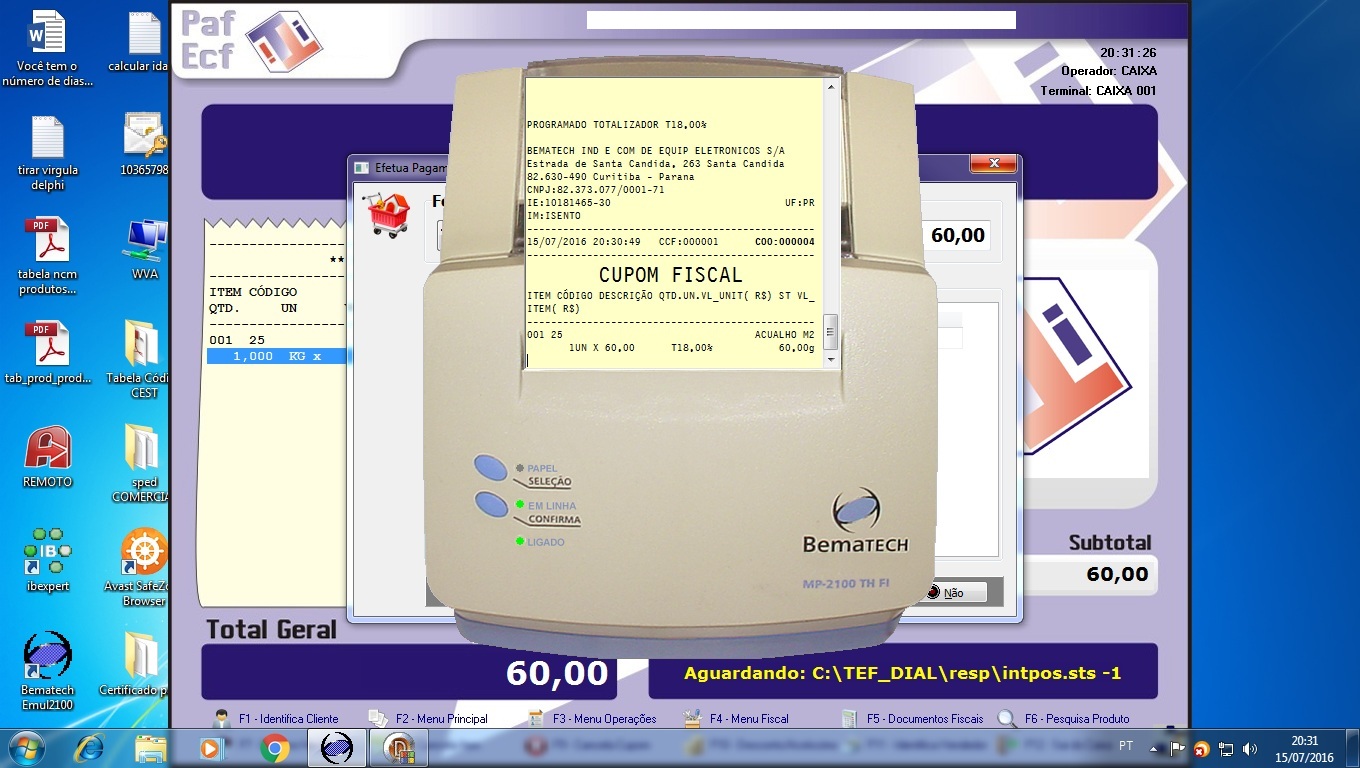This screenshot has height=768, width=1360.
Task: Open F2 - Menu Principal
Action: (x=428, y=718)
